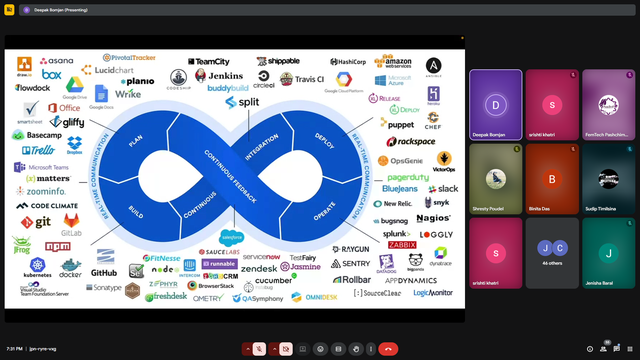Viewport: 640px width, 360px height.
Task: Show the participants list
Action: [x=603, y=349]
